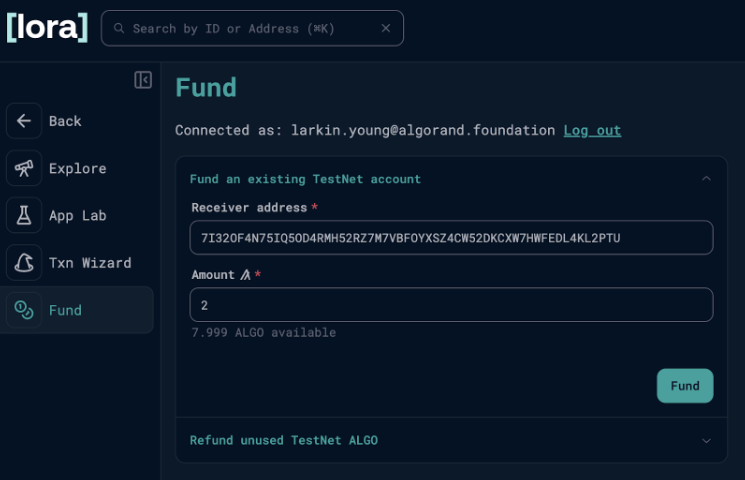
Task: Focus the Search by ID or Address box
Action: pyautogui.click(x=250, y=28)
